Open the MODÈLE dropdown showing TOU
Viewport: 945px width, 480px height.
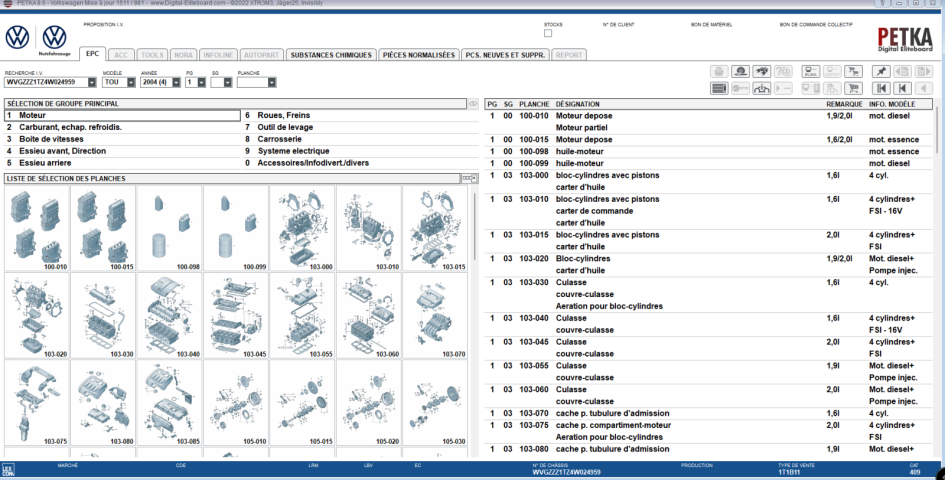click(131, 83)
